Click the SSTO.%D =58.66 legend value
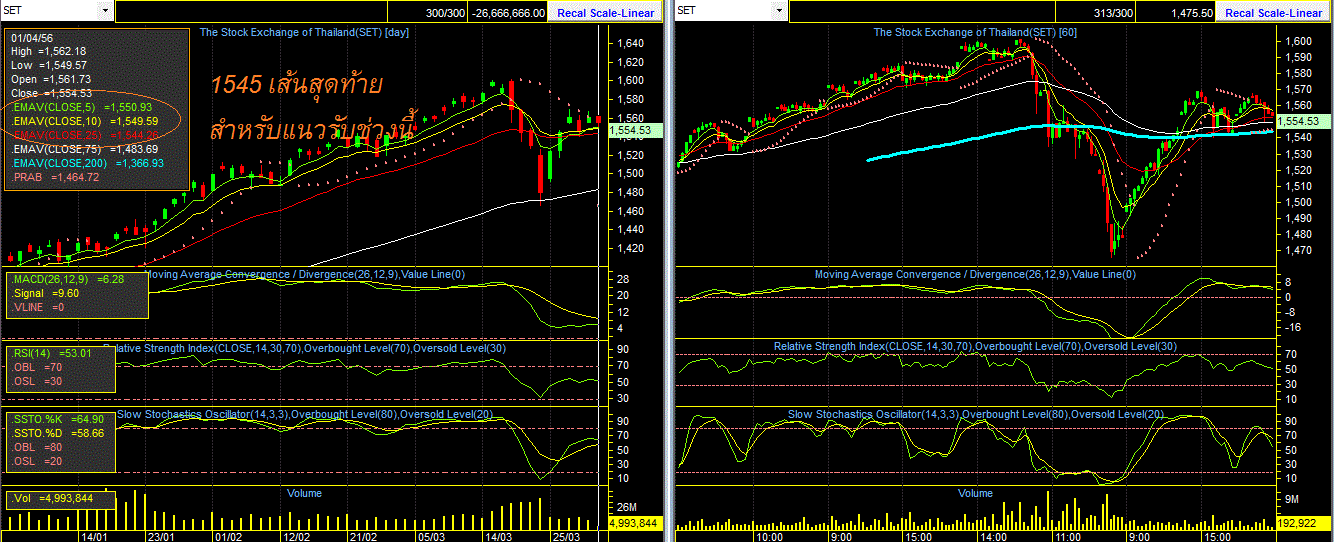1334x542 pixels. (x=59, y=433)
